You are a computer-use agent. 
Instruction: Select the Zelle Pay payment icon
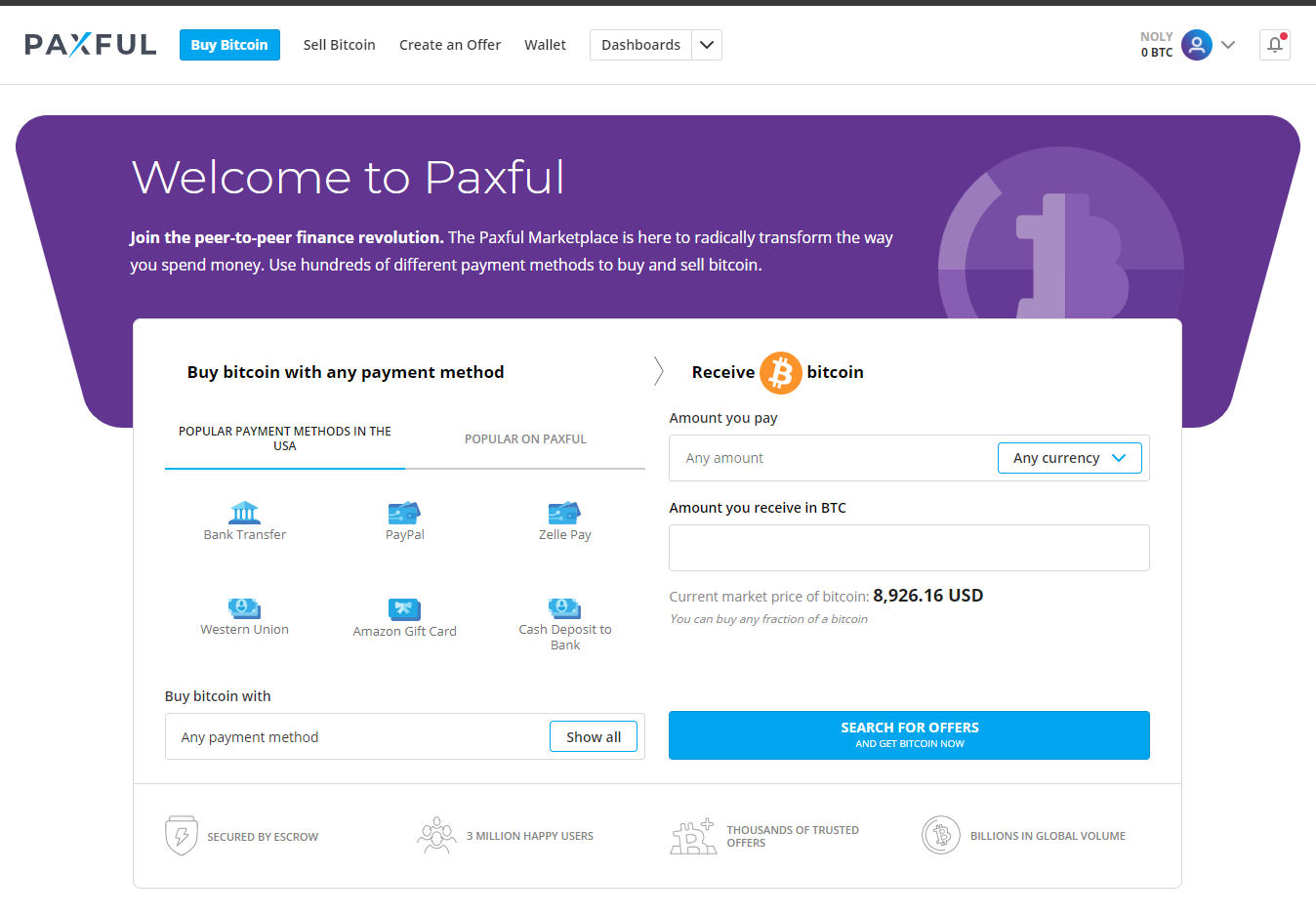564,513
